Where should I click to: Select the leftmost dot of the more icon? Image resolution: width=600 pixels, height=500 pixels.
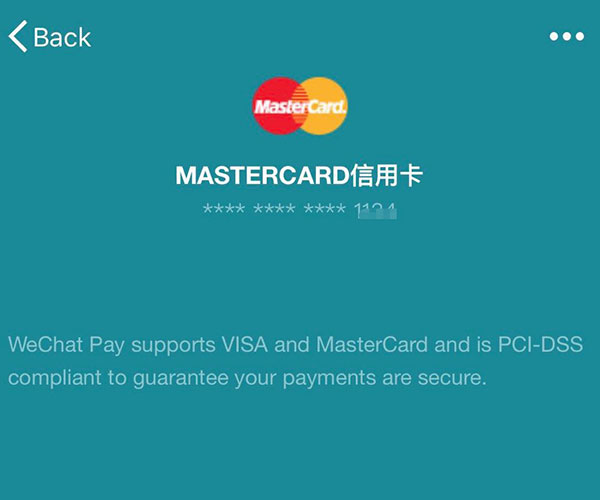pyautogui.click(x=554, y=36)
